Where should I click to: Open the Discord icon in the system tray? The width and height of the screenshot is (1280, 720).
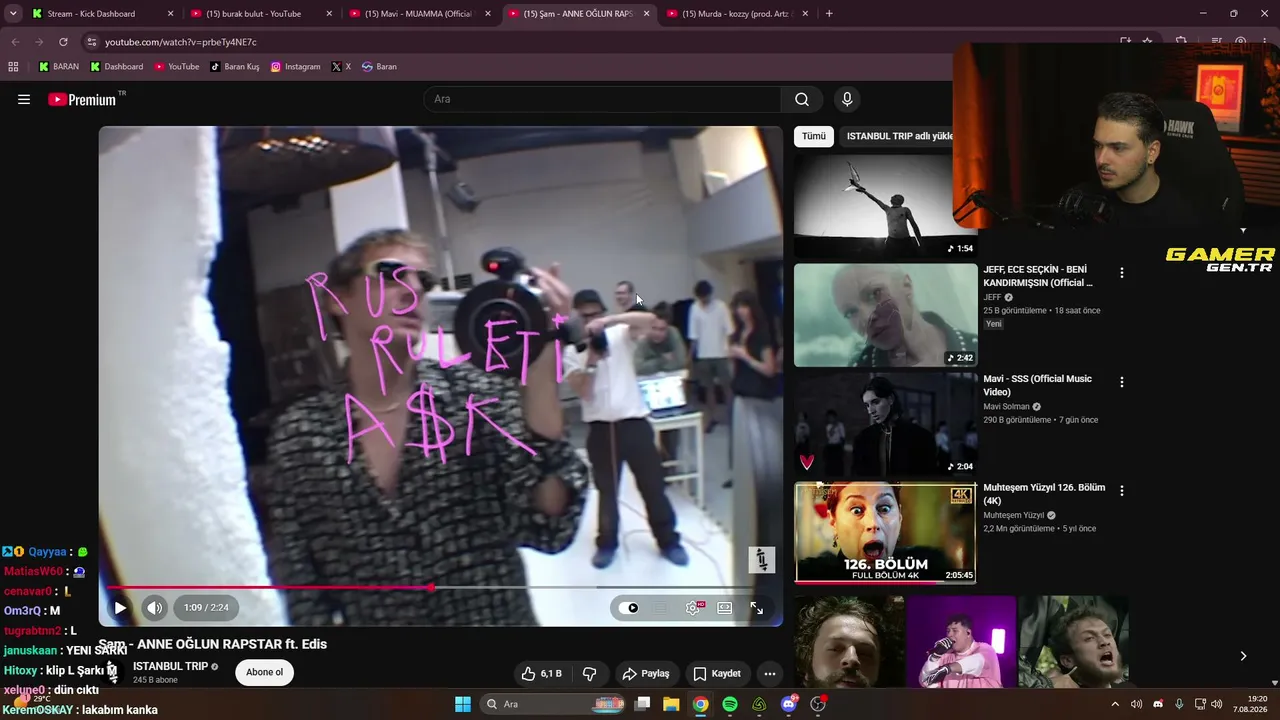pos(1158,704)
